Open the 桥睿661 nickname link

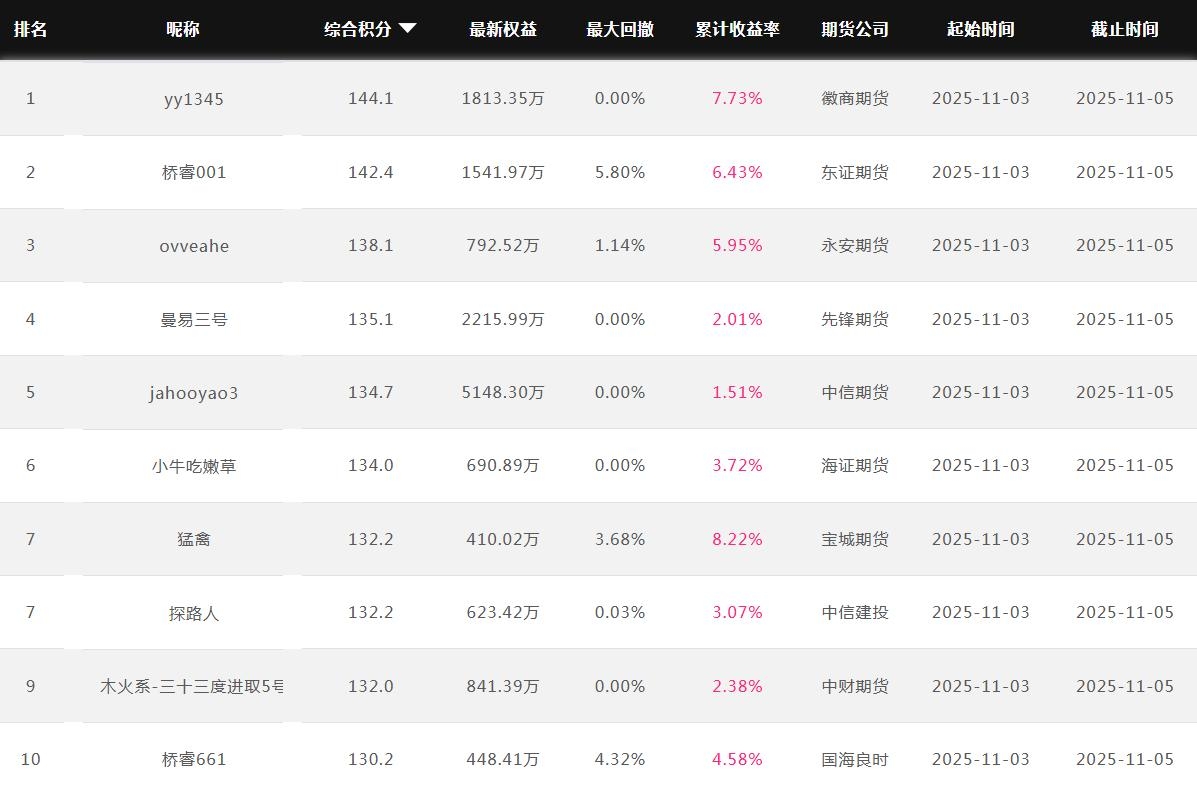tap(194, 760)
